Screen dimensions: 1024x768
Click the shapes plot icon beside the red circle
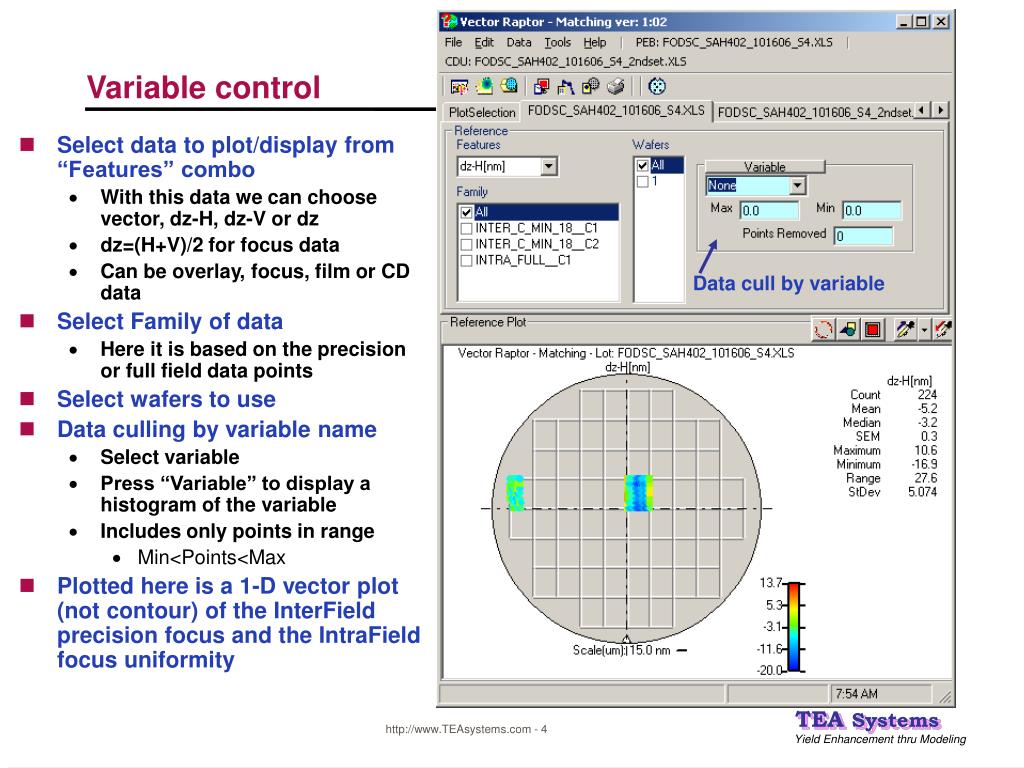tap(848, 330)
